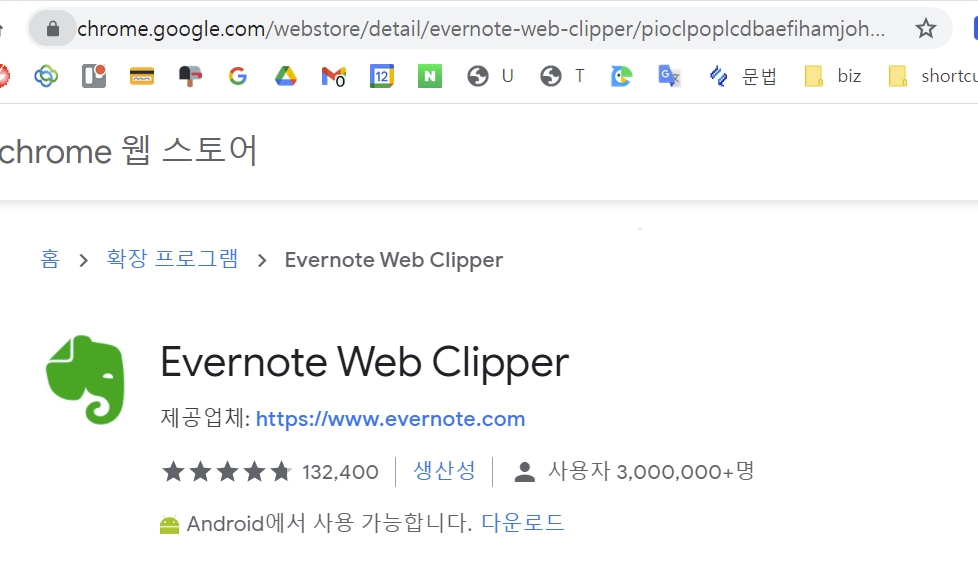This screenshot has width=978, height=564.
Task: Open the Google Calendar bookmark
Action: (382, 76)
